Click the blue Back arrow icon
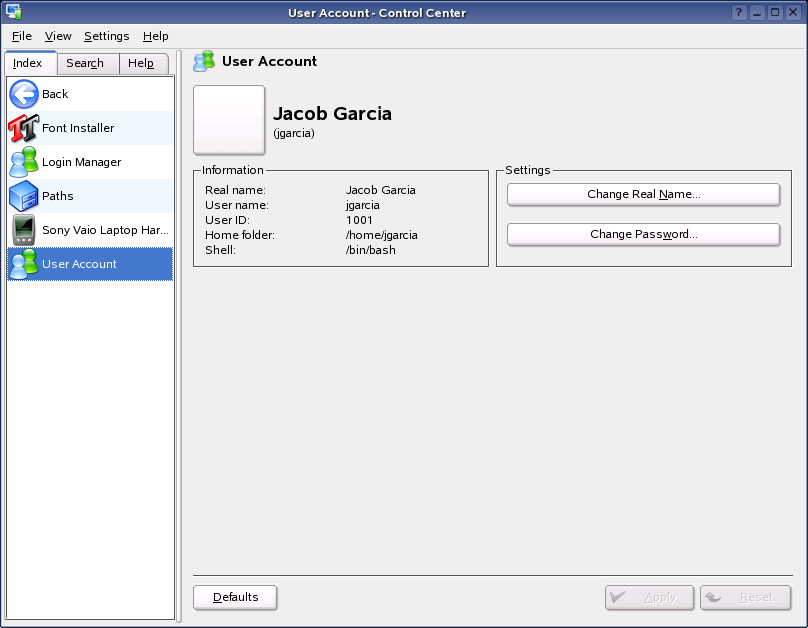Viewport: 808px width, 628px height. click(x=24, y=94)
